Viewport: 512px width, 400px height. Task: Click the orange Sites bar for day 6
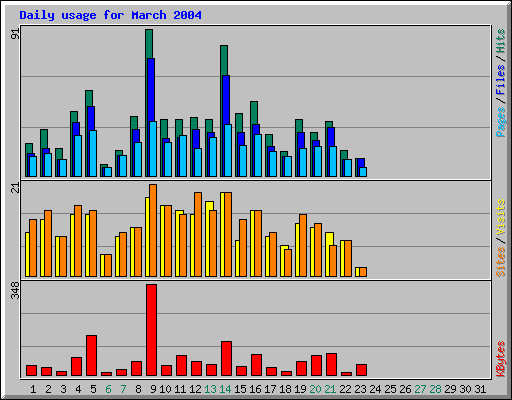pyautogui.click(x=108, y=265)
